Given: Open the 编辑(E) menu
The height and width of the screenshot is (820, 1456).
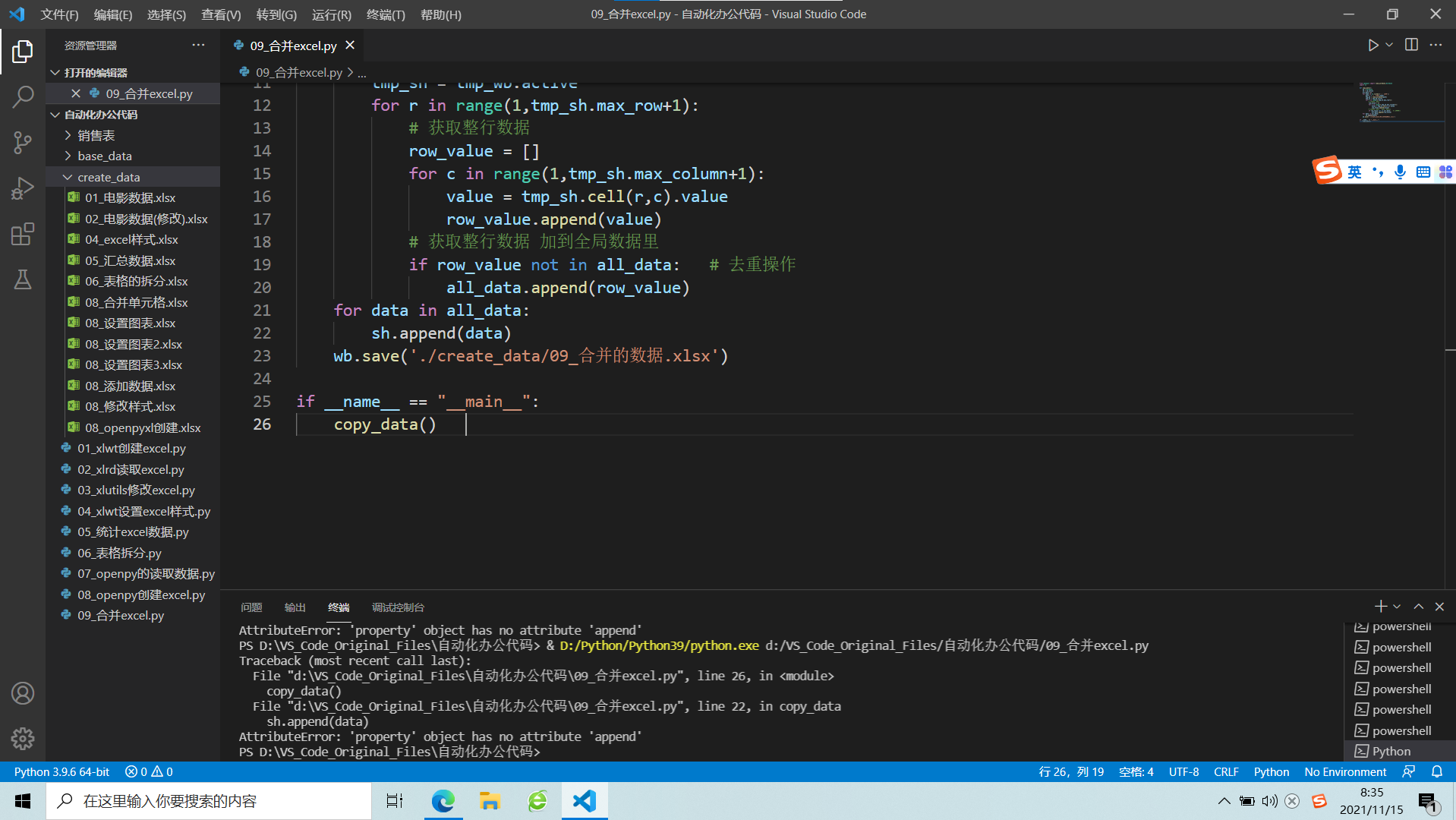Looking at the screenshot, I should pyautogui.click(x=113, y=14).
